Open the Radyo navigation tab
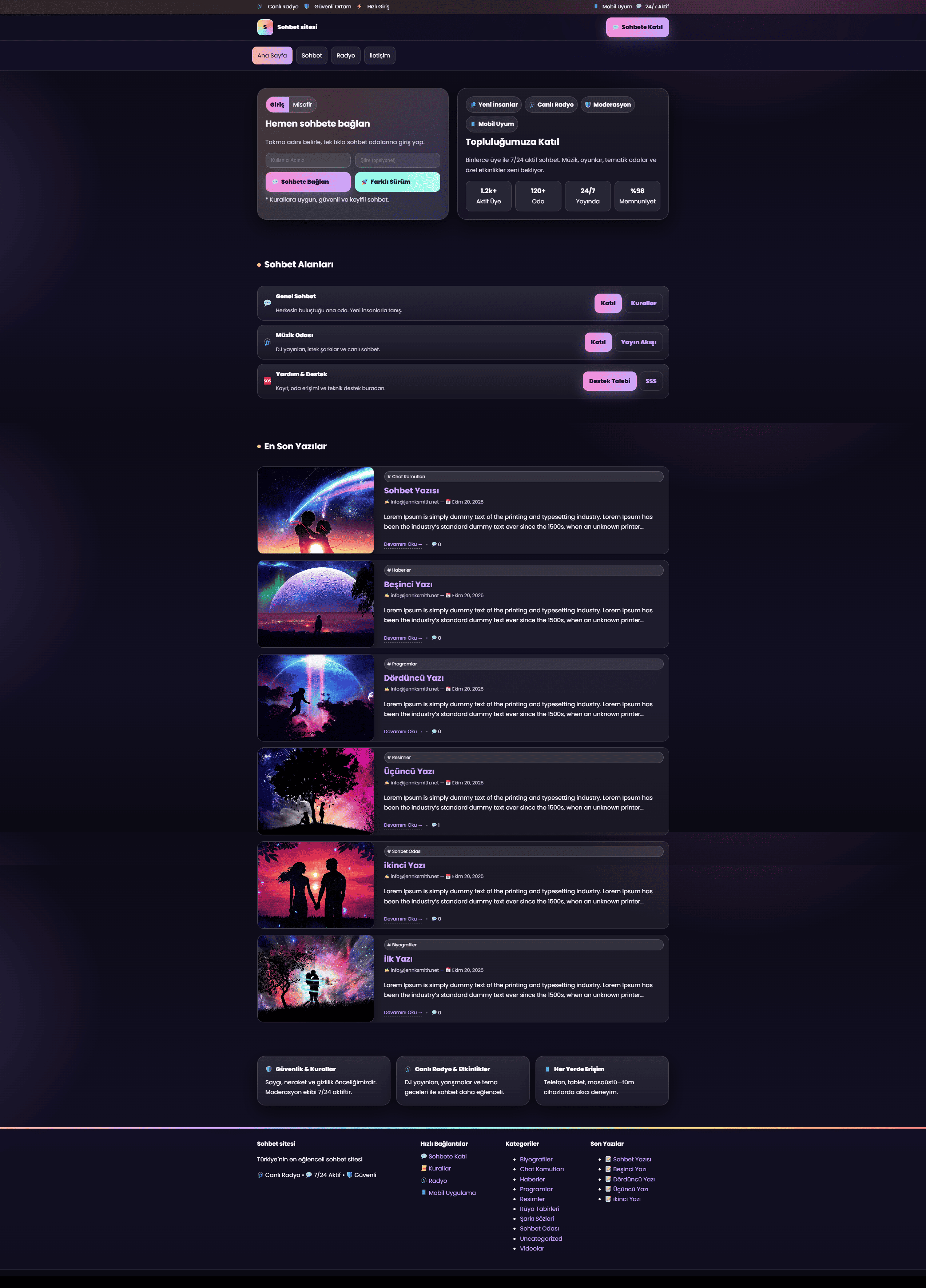 (x=345, y=55)
